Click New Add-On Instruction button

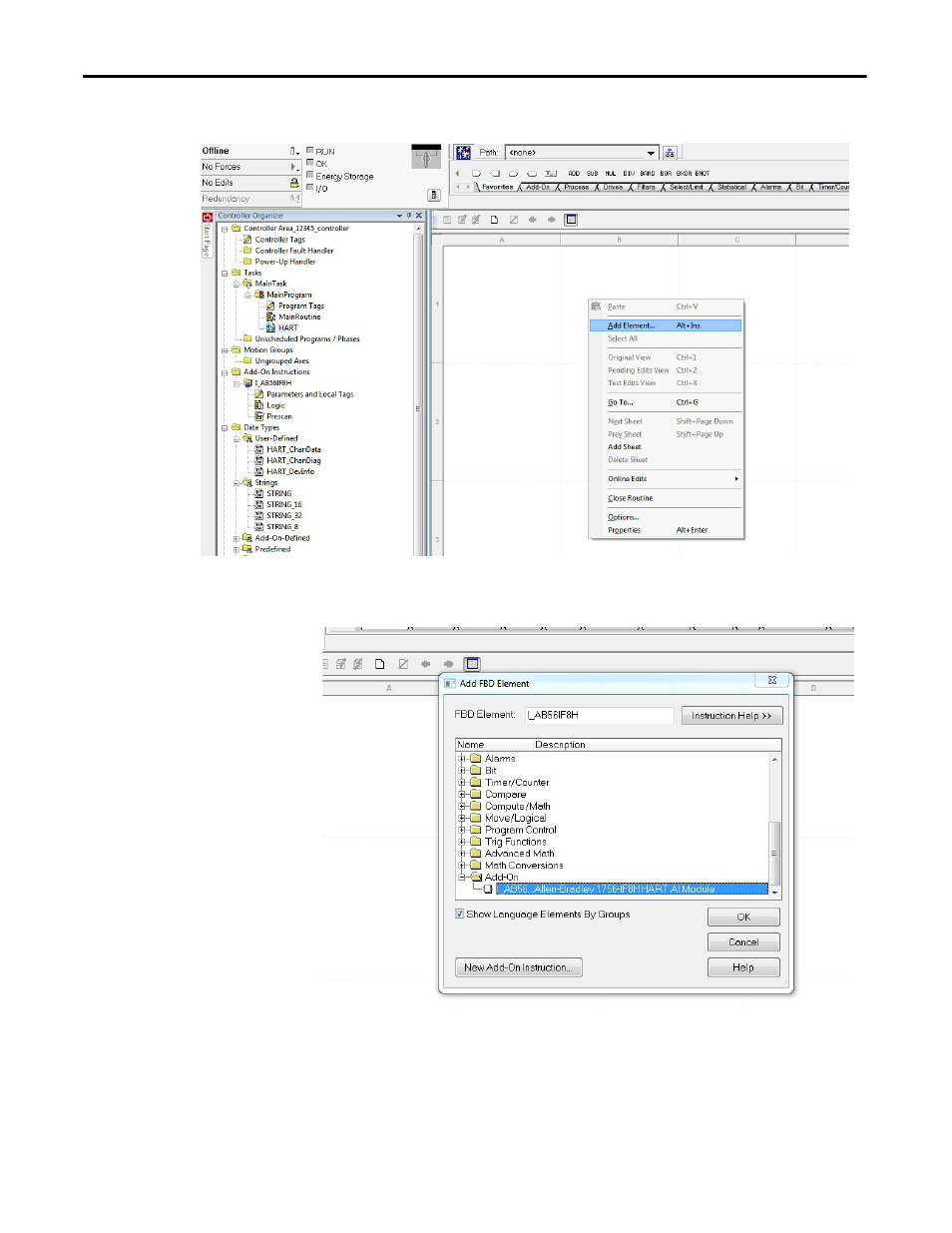[519, 967]
